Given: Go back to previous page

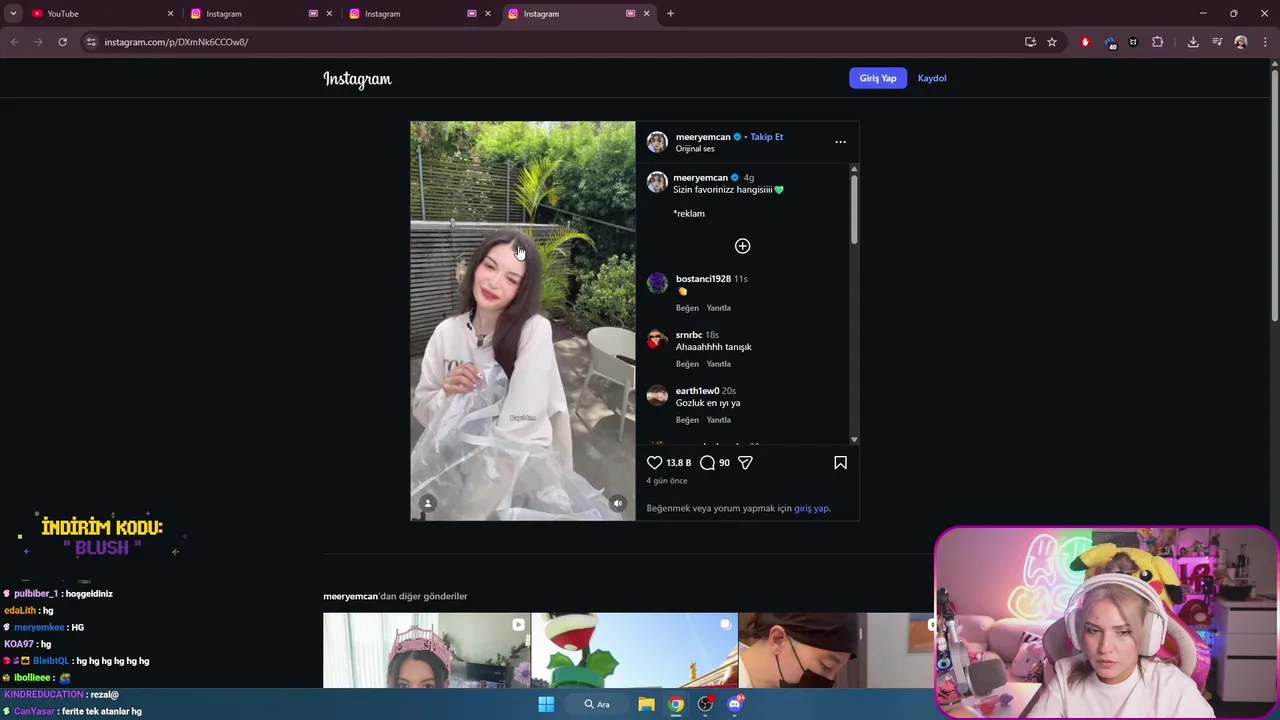Looking at the screenshot, I should tap(14, 42).
